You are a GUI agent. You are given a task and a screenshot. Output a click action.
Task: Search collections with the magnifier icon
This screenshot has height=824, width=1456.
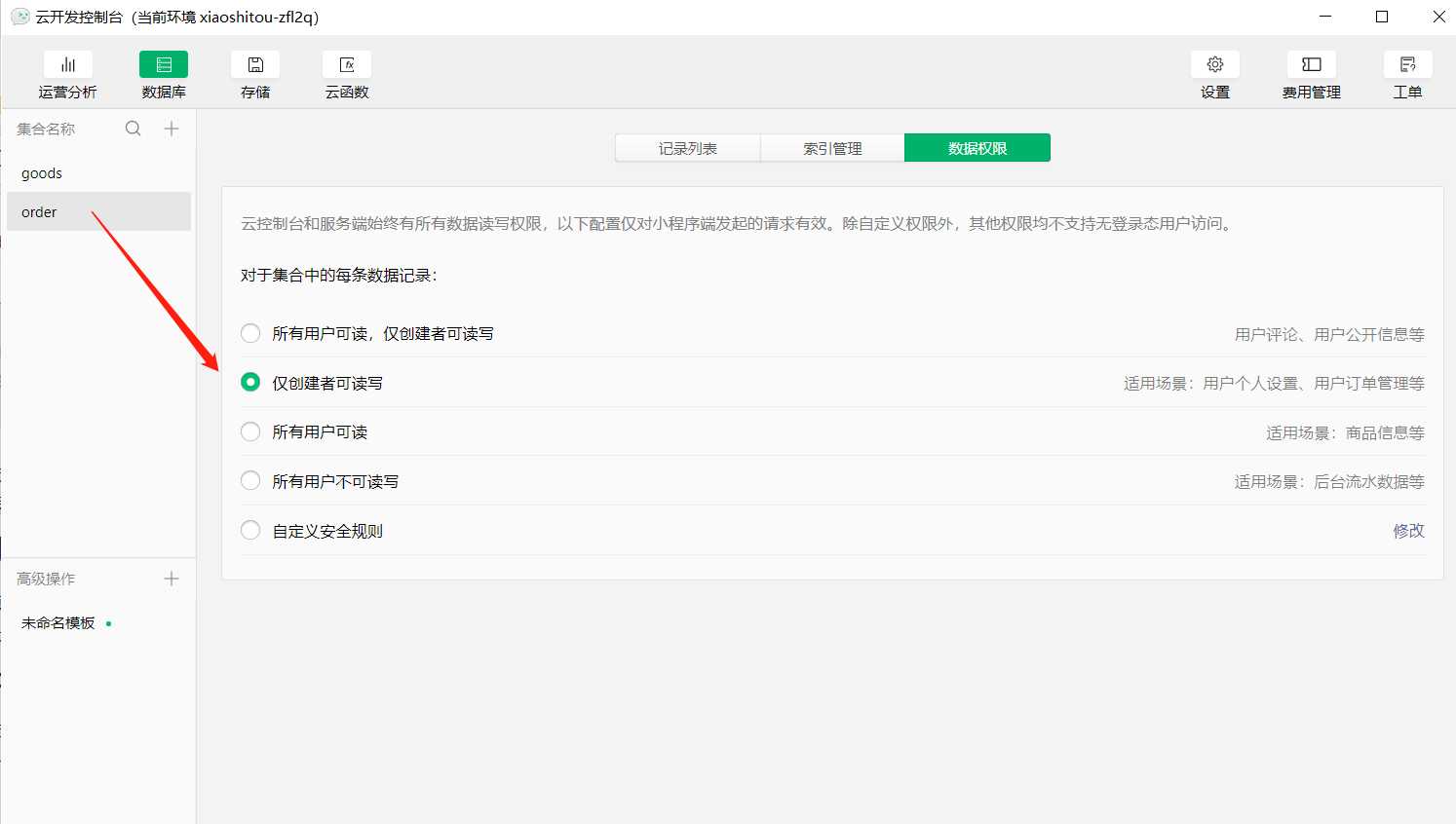(x=134, y=129)
